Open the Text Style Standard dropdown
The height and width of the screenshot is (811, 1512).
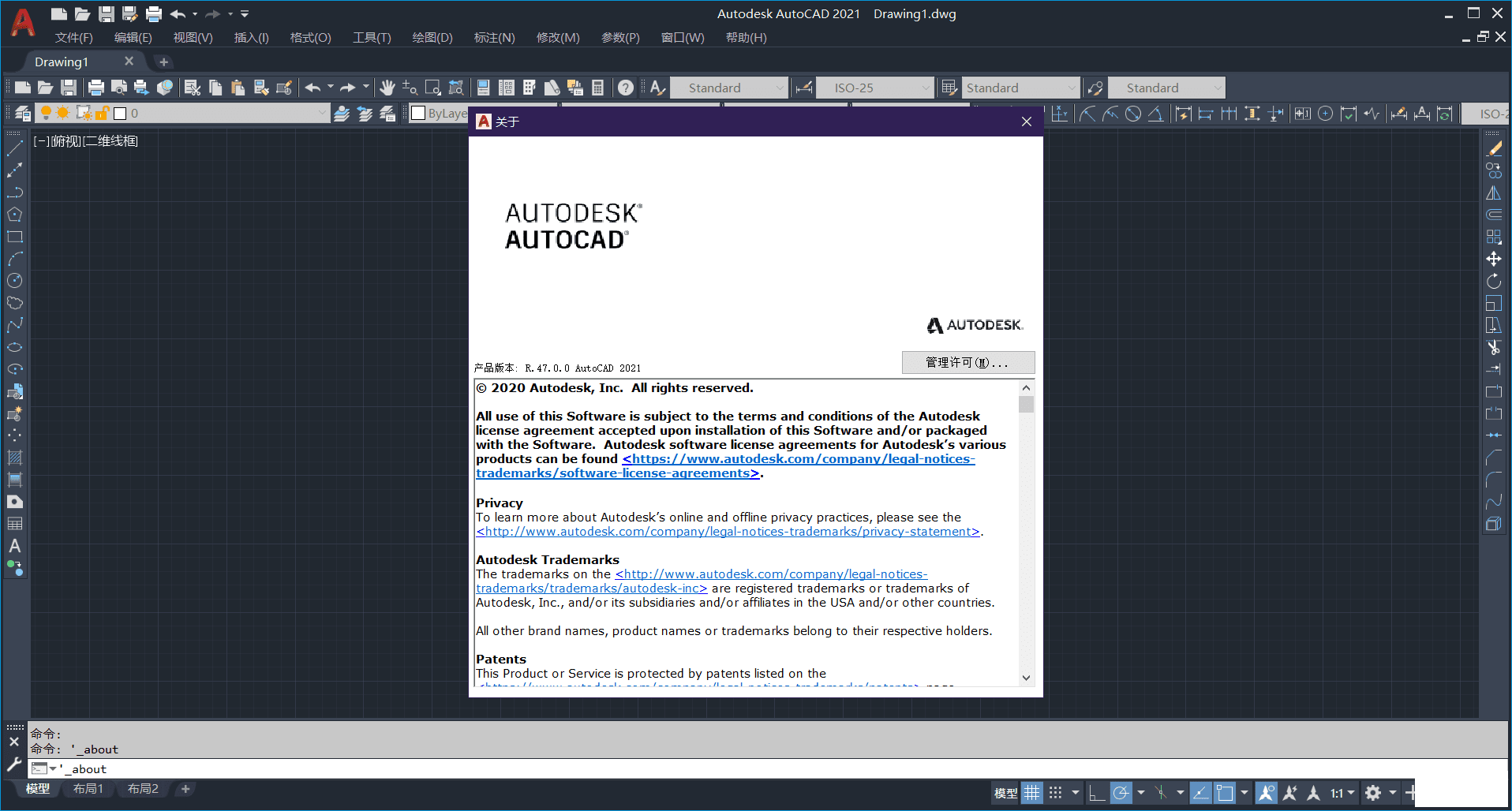click(729, 88)
